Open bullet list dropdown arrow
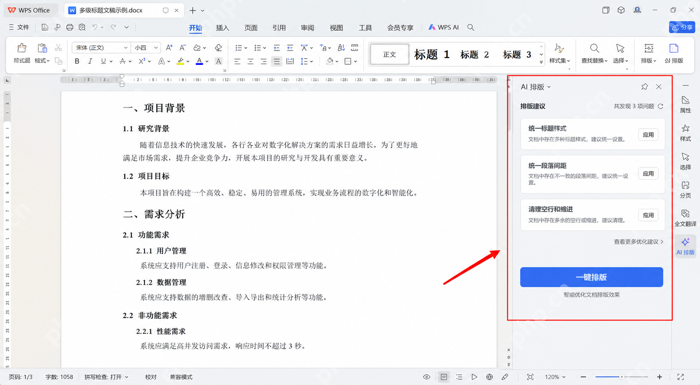Image resolution: width=700 pixels, height=385 pixels. pyautogui.click(x=246, y=48)
